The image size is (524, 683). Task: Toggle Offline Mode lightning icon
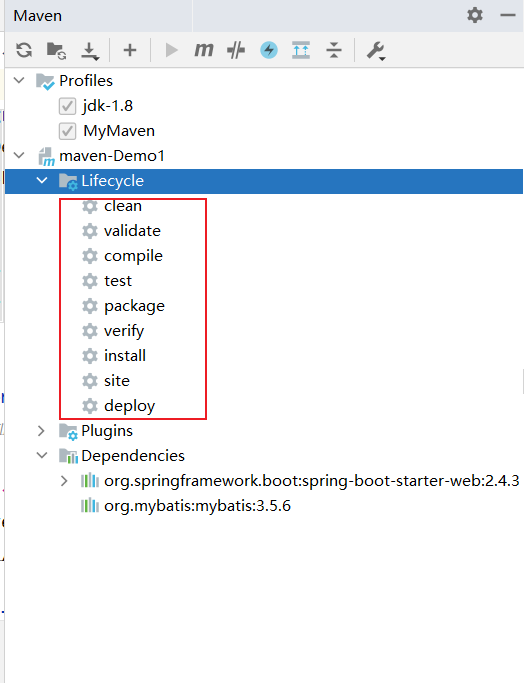[269, 50]
